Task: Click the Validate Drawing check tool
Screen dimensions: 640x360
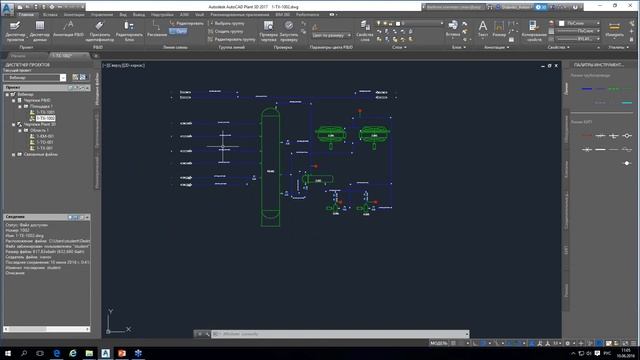Action: coord(268,31)
